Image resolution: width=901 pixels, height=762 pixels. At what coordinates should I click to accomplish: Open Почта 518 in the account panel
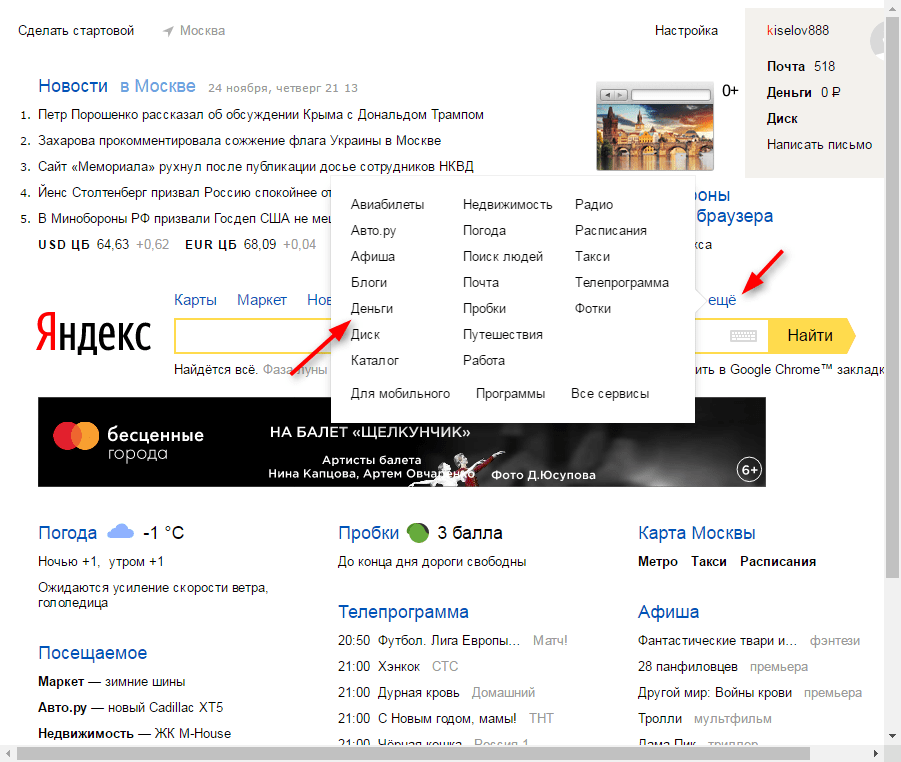tap(801, 67)
